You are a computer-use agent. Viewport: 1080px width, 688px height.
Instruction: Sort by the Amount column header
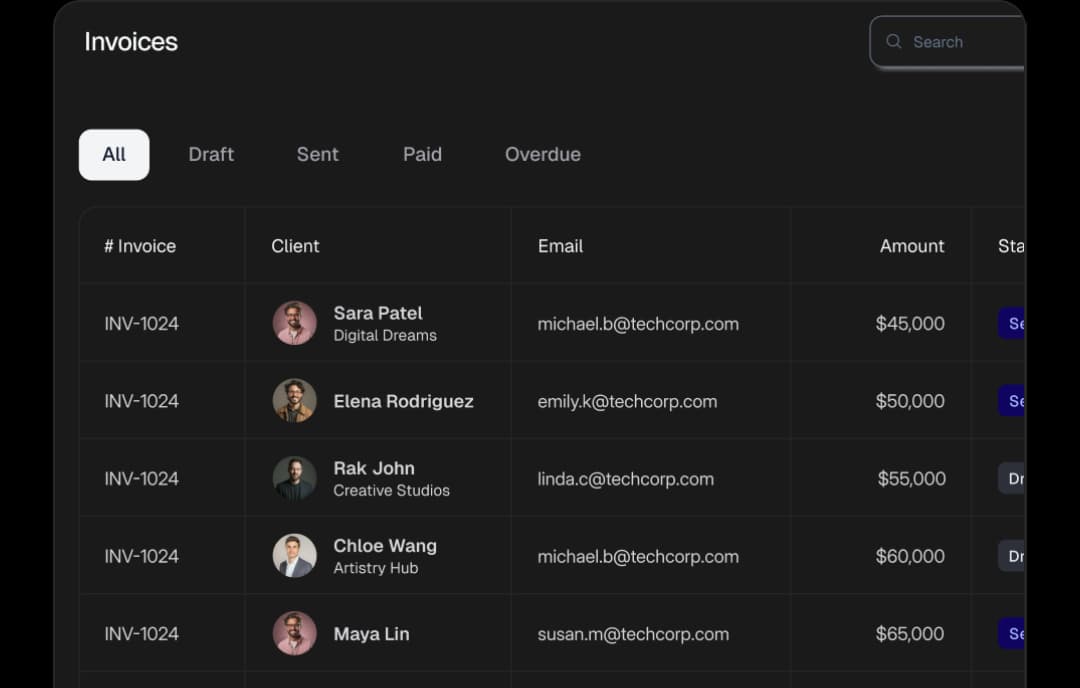(912, 246)
